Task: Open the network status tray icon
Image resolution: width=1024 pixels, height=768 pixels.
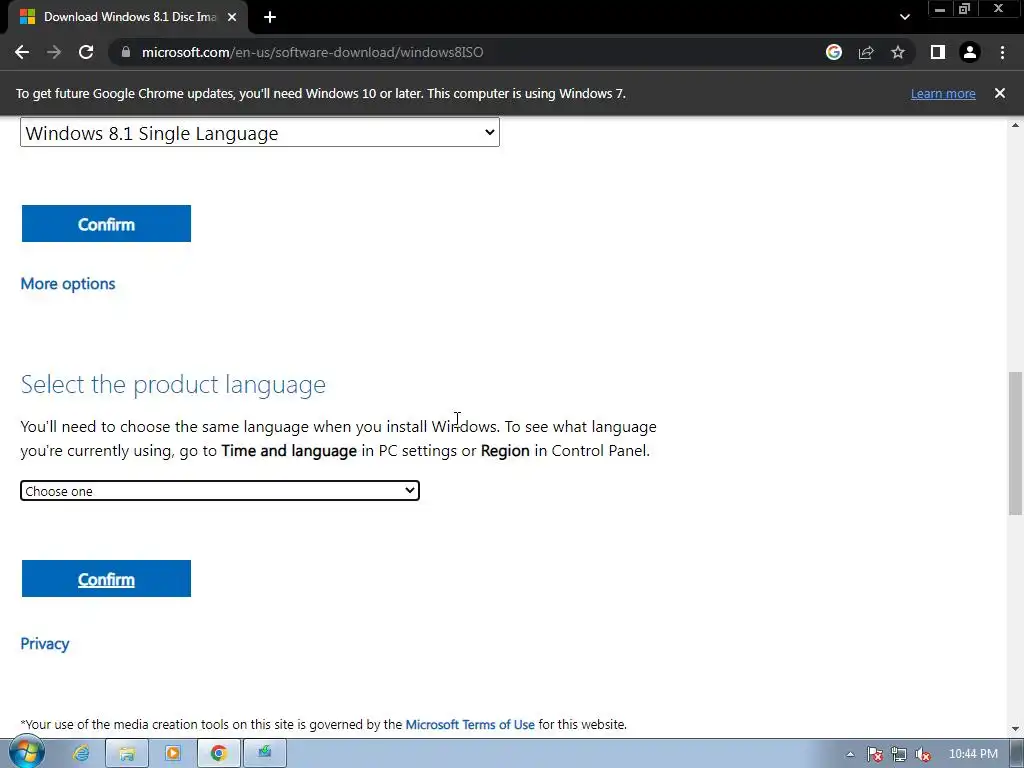Action: pyautogui.click(x=899, y=754)
